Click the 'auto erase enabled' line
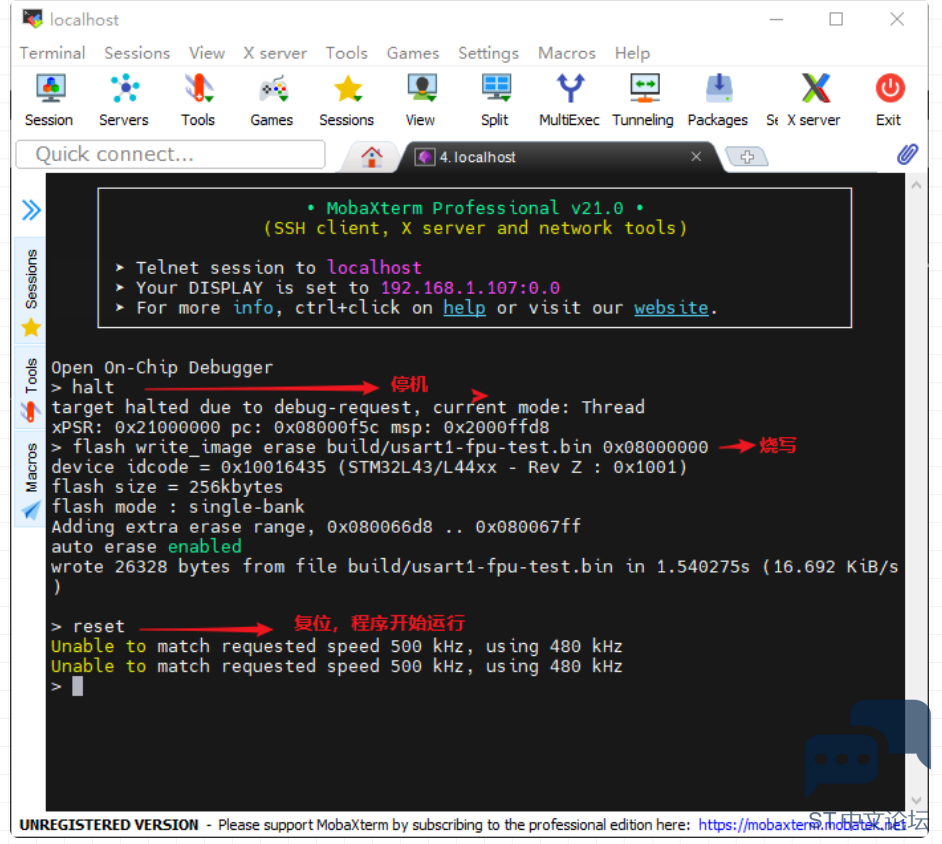This screenshot has width=942, height=844. coord(147,546)
